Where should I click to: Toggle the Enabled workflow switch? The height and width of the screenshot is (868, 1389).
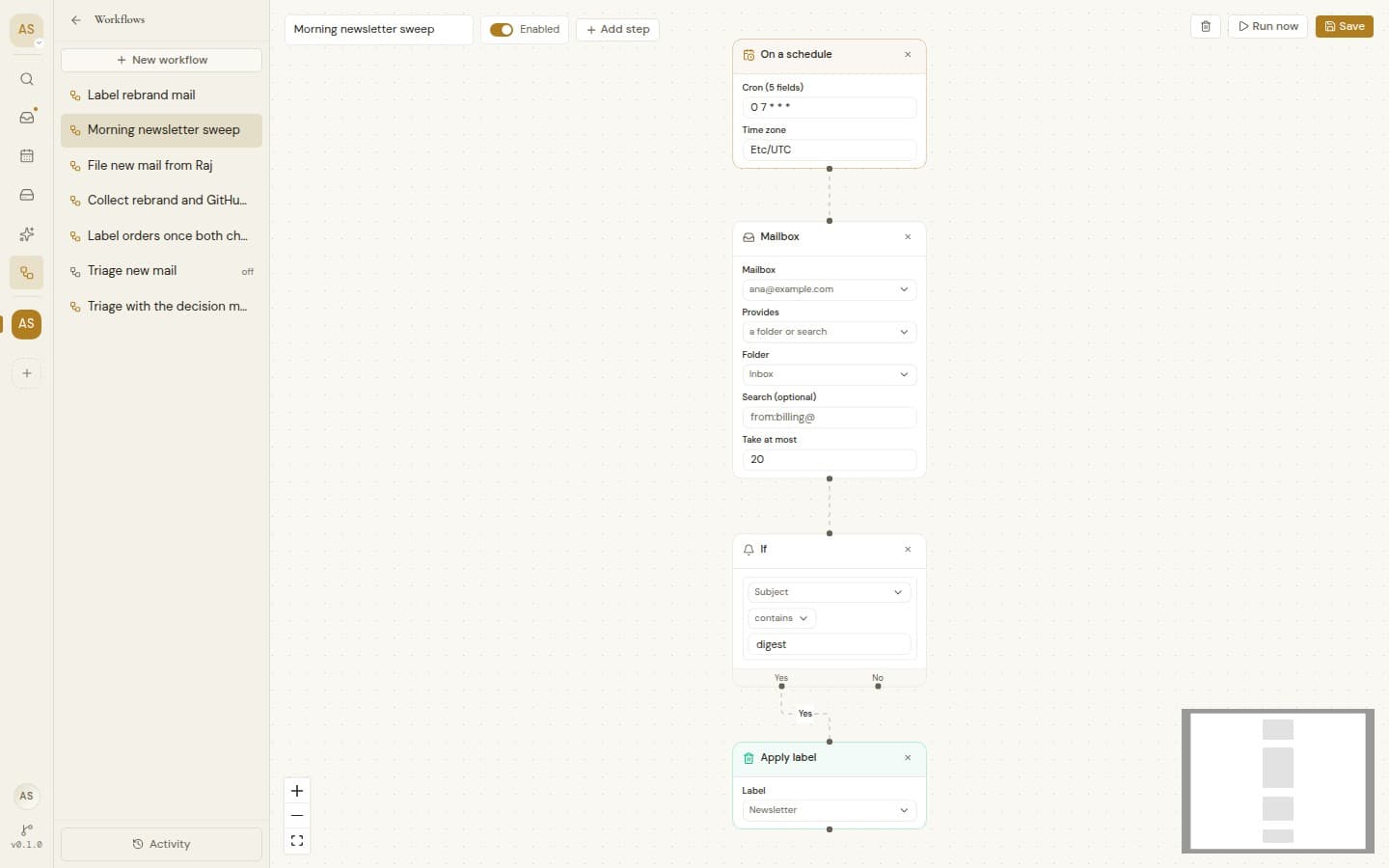pos(502,29)
